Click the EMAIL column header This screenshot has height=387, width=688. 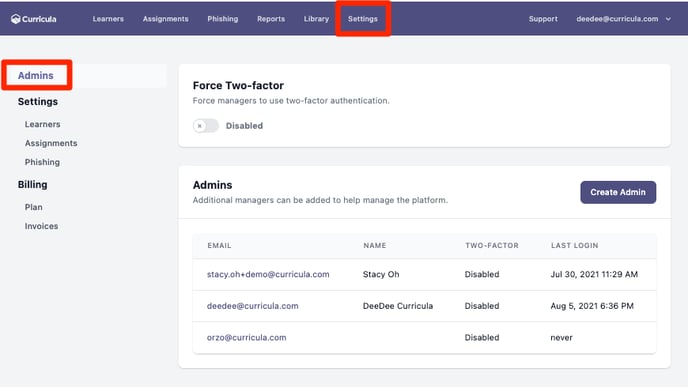click(219, 245)
